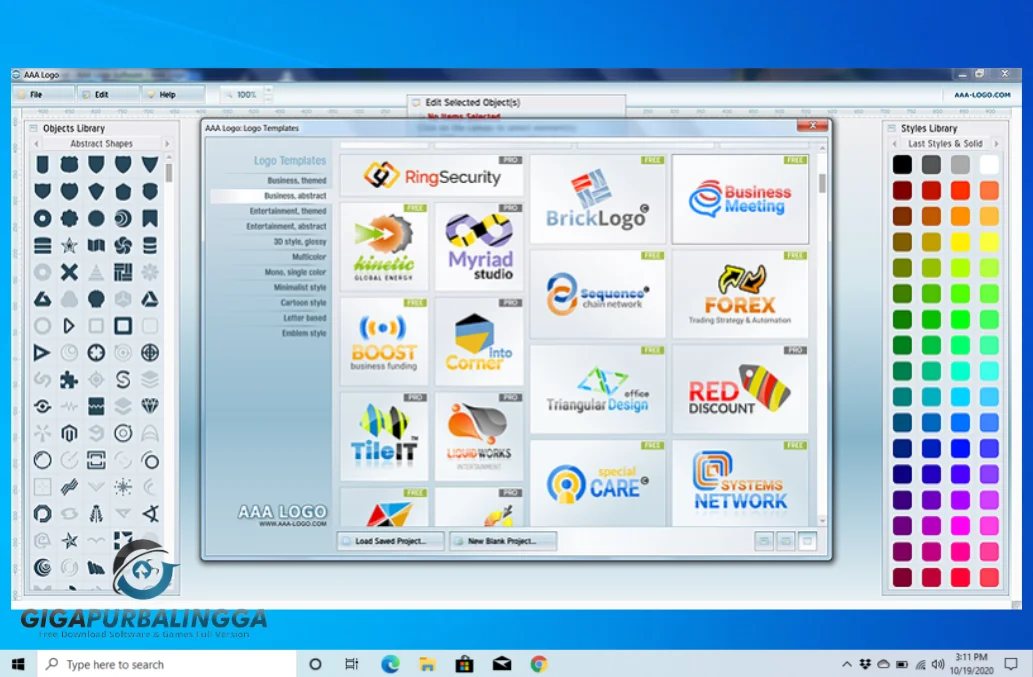Click the New Blank Project button
The height and width of the screenshot is (677, 1033).
[x=503, y=541]
